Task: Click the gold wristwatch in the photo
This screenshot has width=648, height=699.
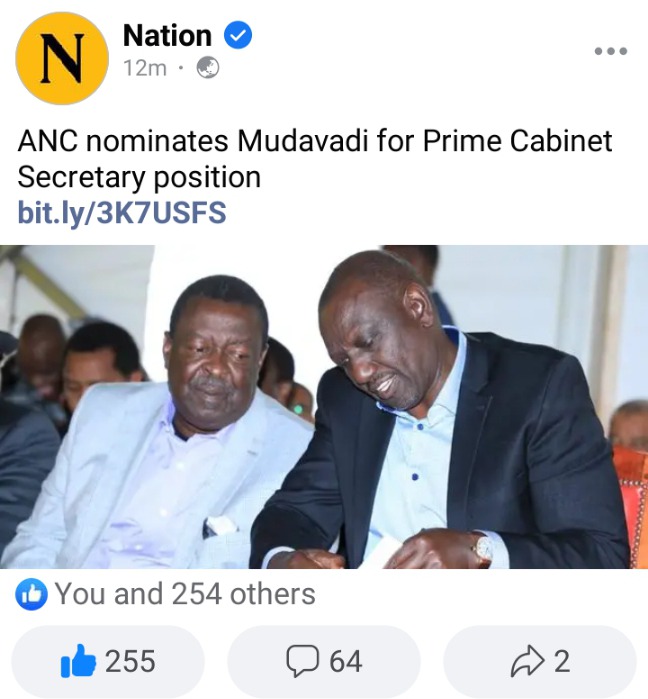Action: point(483,549)
